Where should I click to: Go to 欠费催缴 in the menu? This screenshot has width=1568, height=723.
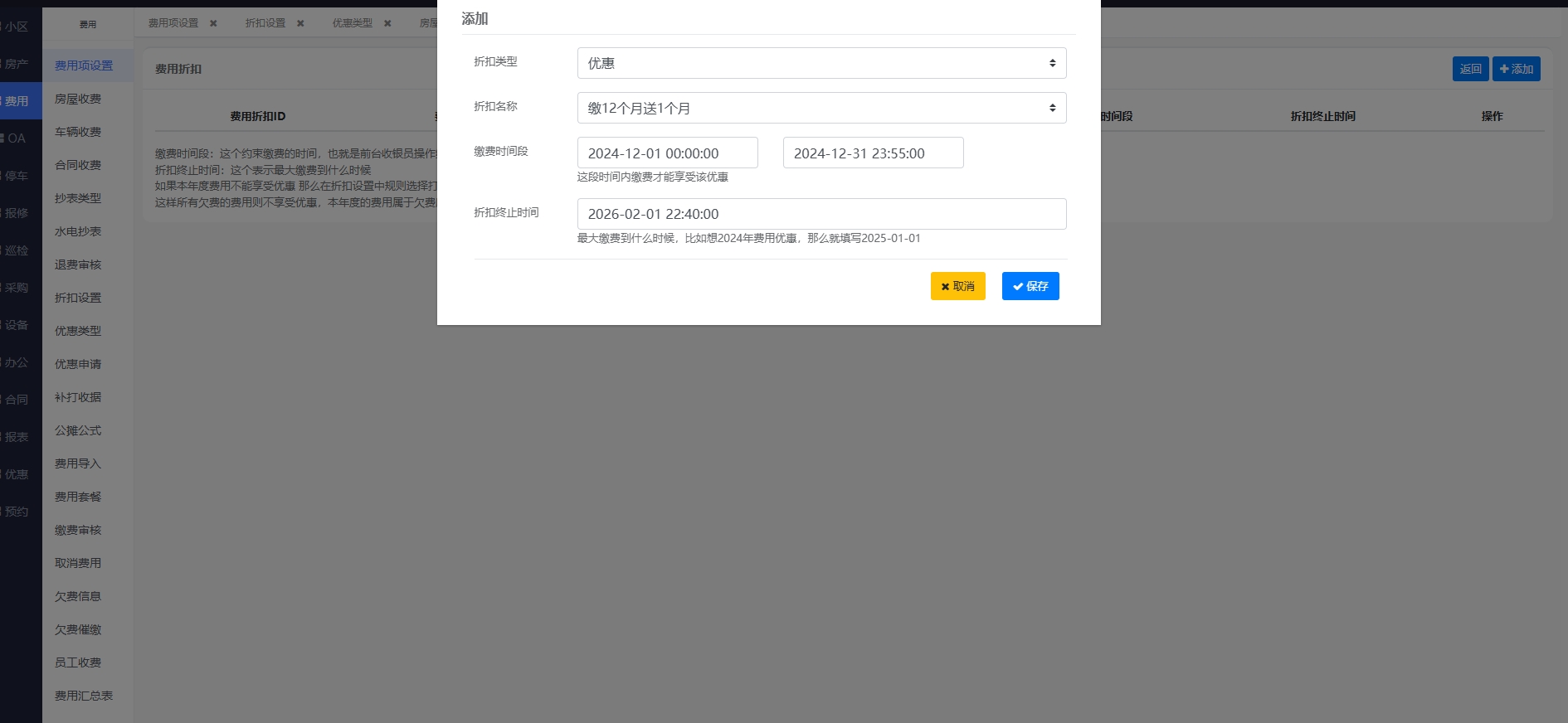(x=78, y=629)
